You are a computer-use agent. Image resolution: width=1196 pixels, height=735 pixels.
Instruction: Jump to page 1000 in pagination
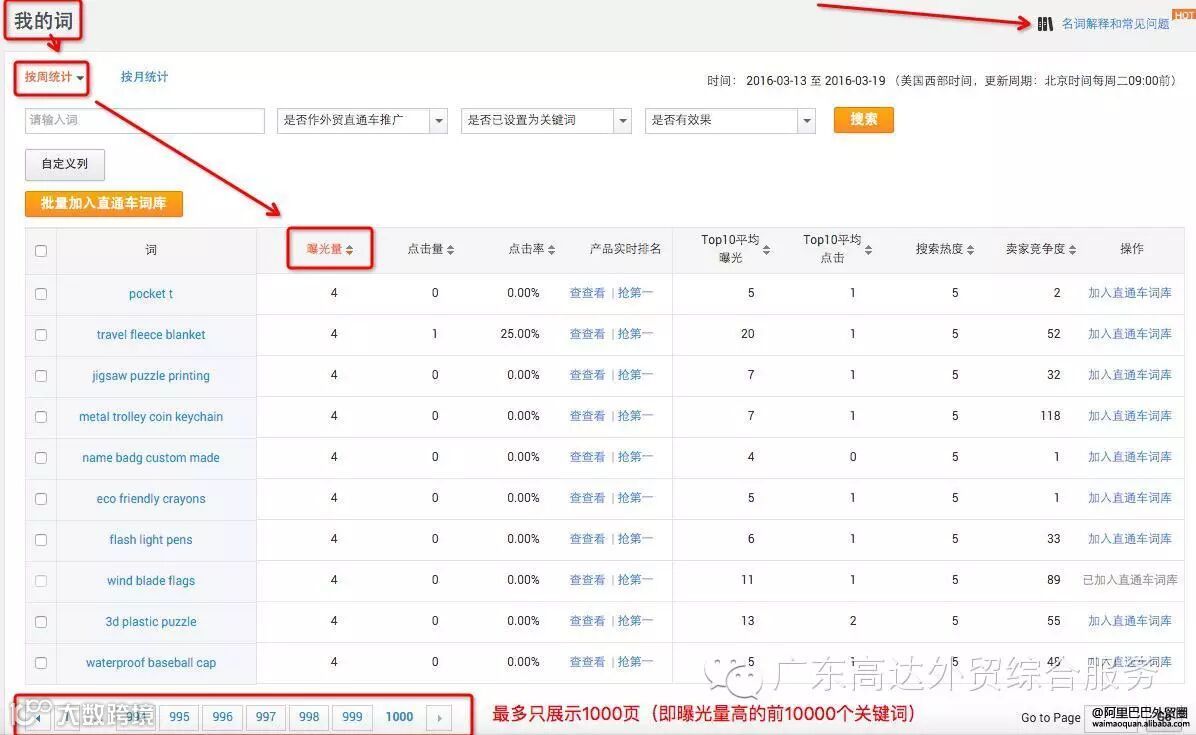point(399,716)
